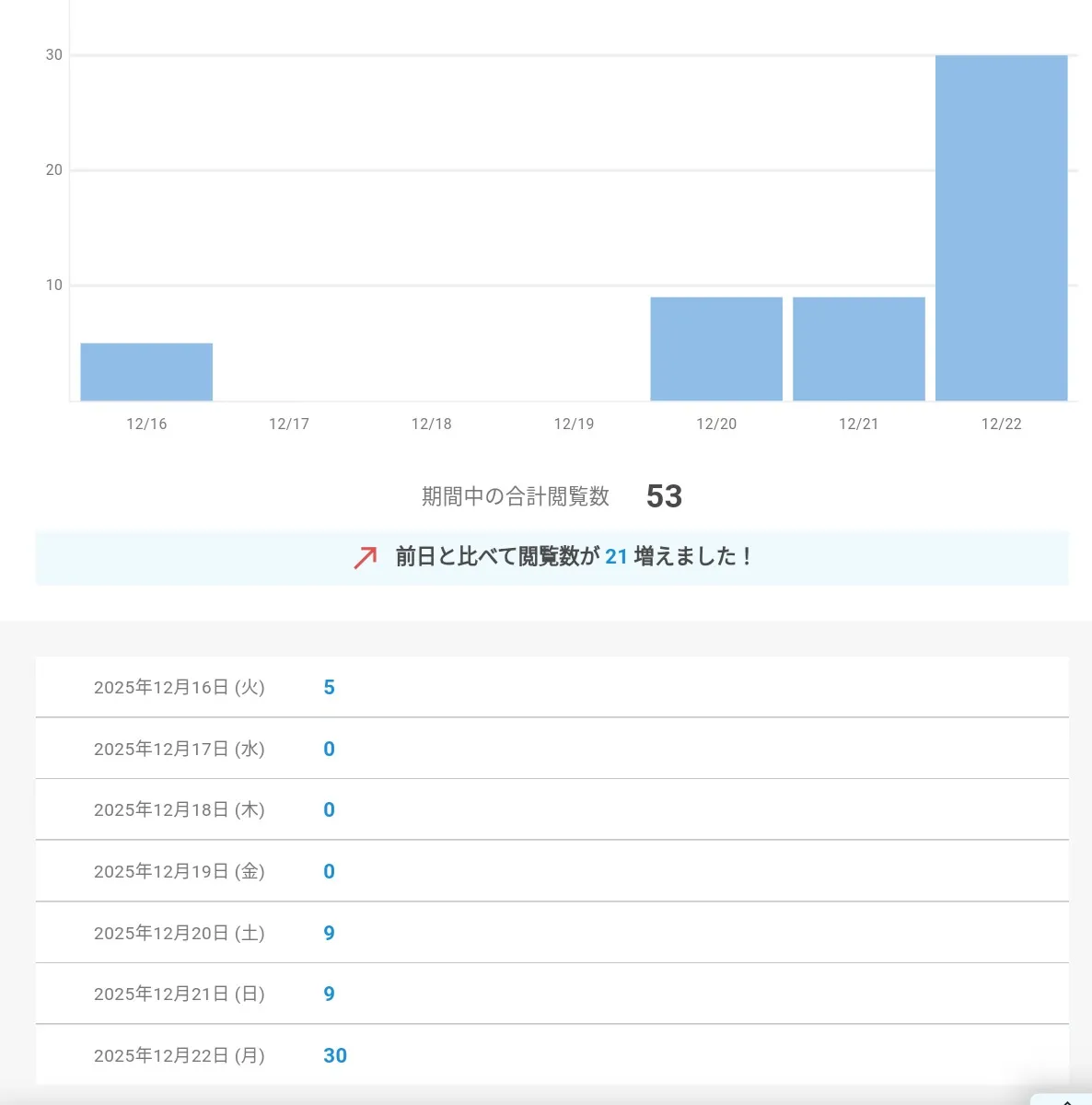The height and width of the screenshot is (1105, 1092).
Task: Click the red upward trend arrow icon
Action: 366,557
